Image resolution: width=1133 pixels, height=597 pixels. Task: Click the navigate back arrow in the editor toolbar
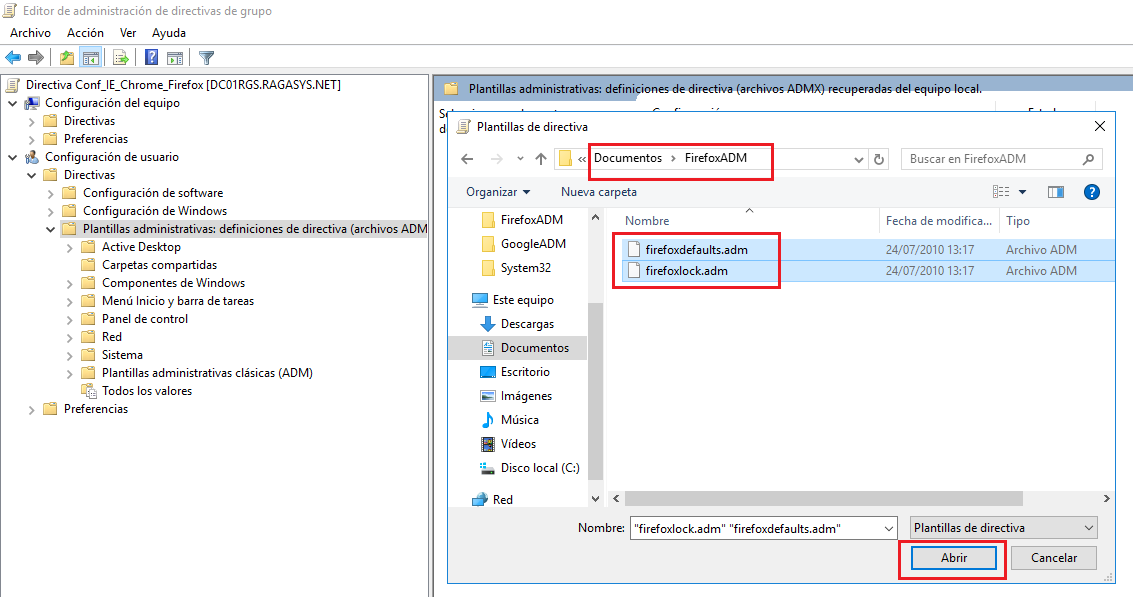click(12, 57)
